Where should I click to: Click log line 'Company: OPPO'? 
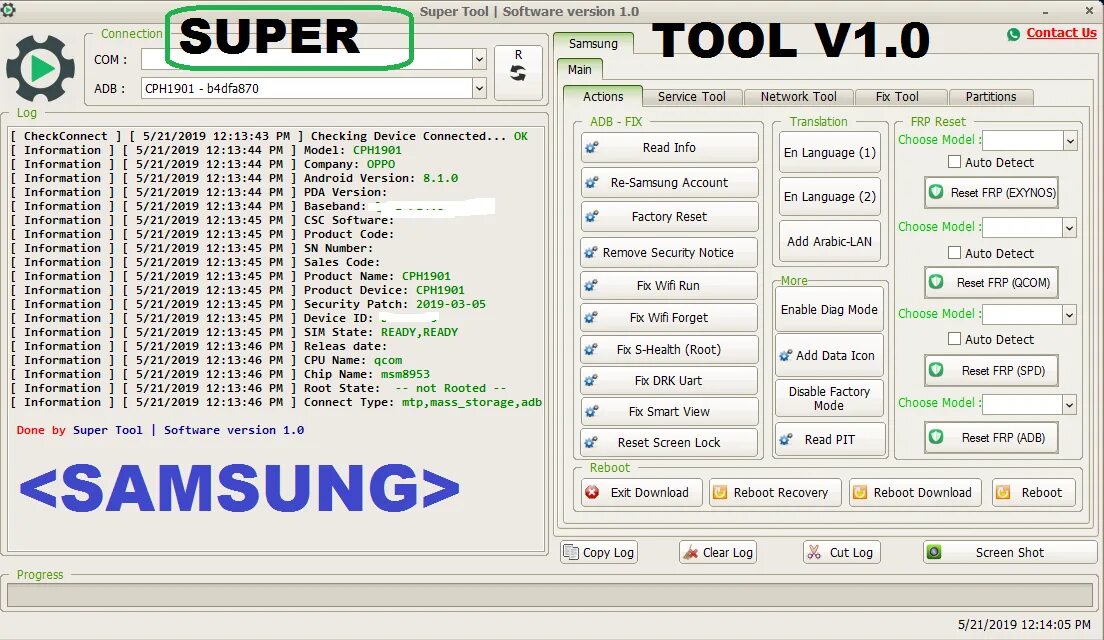coord(203,164)
